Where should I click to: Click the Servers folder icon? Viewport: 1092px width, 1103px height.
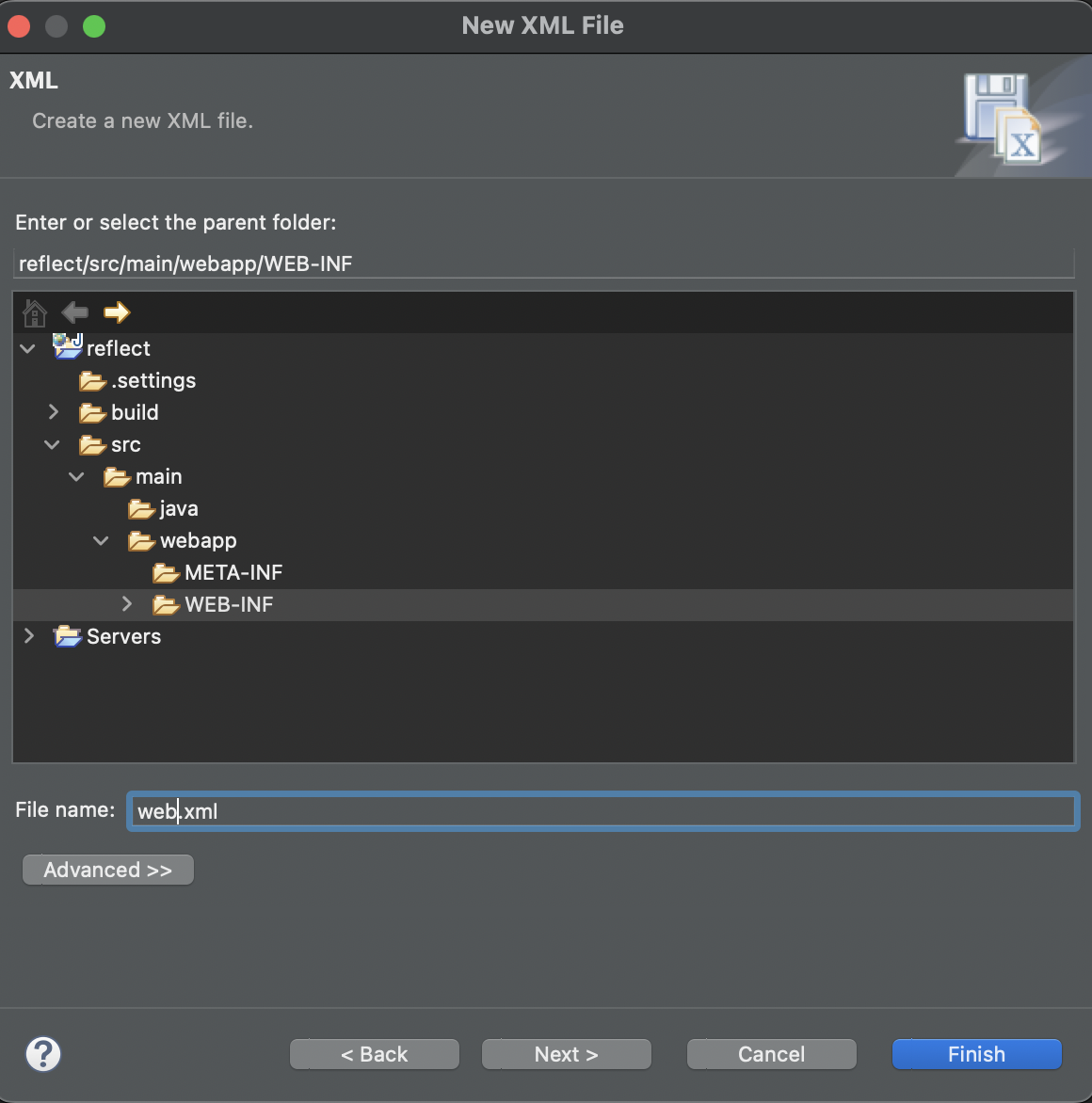pos(68,636)
